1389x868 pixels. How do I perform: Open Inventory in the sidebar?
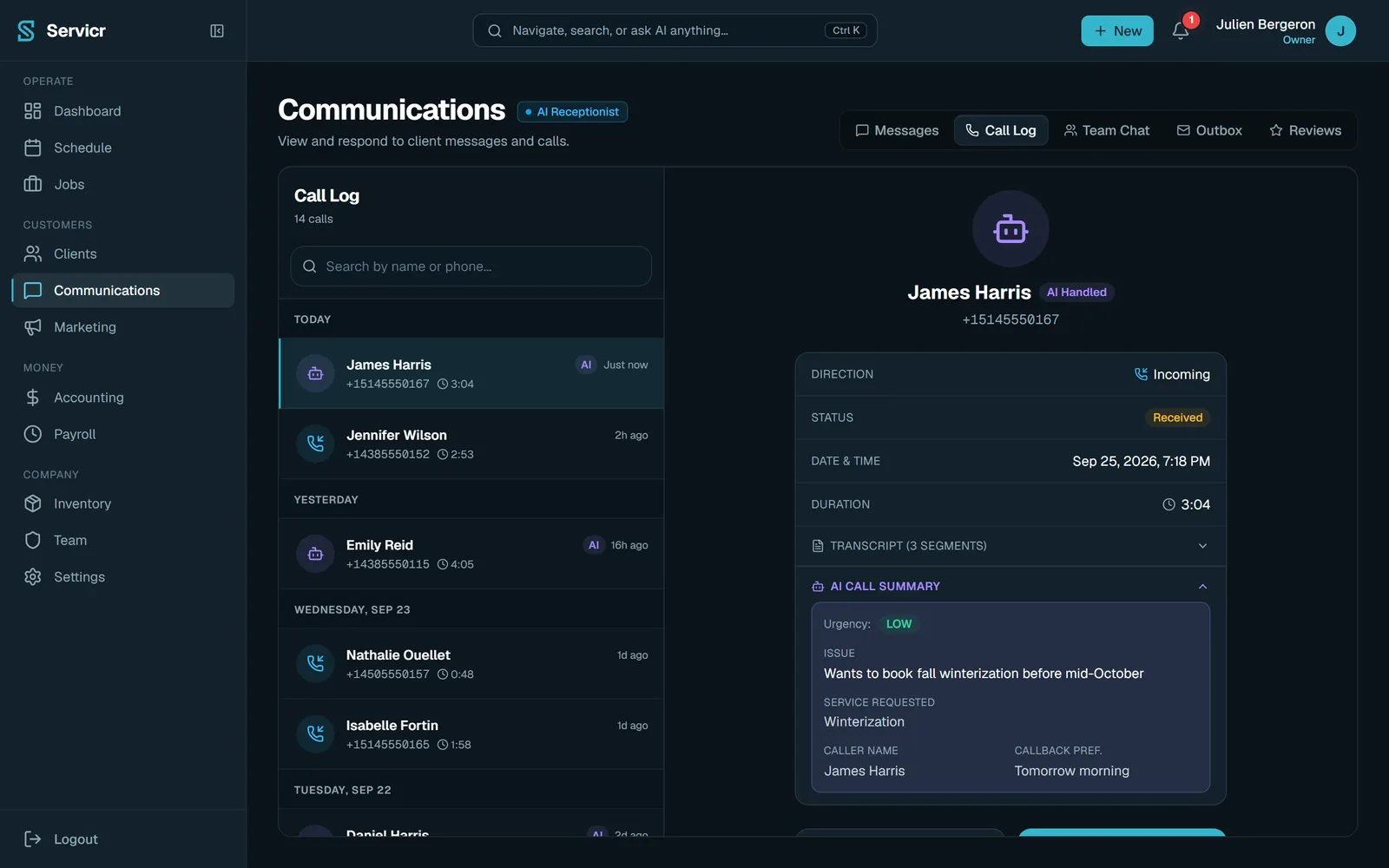click(122, 503)
